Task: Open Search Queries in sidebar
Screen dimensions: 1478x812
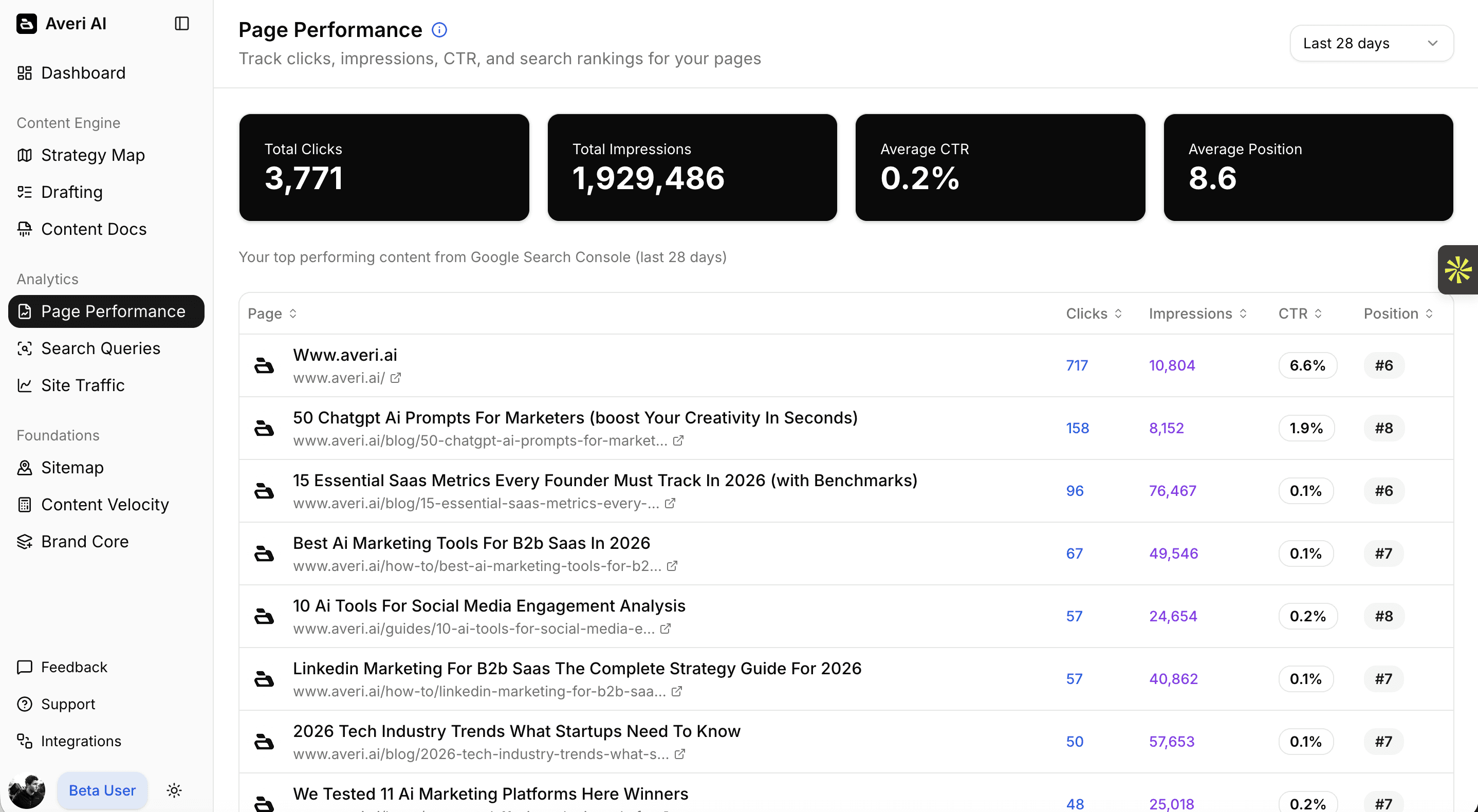Action: [100, 348]
